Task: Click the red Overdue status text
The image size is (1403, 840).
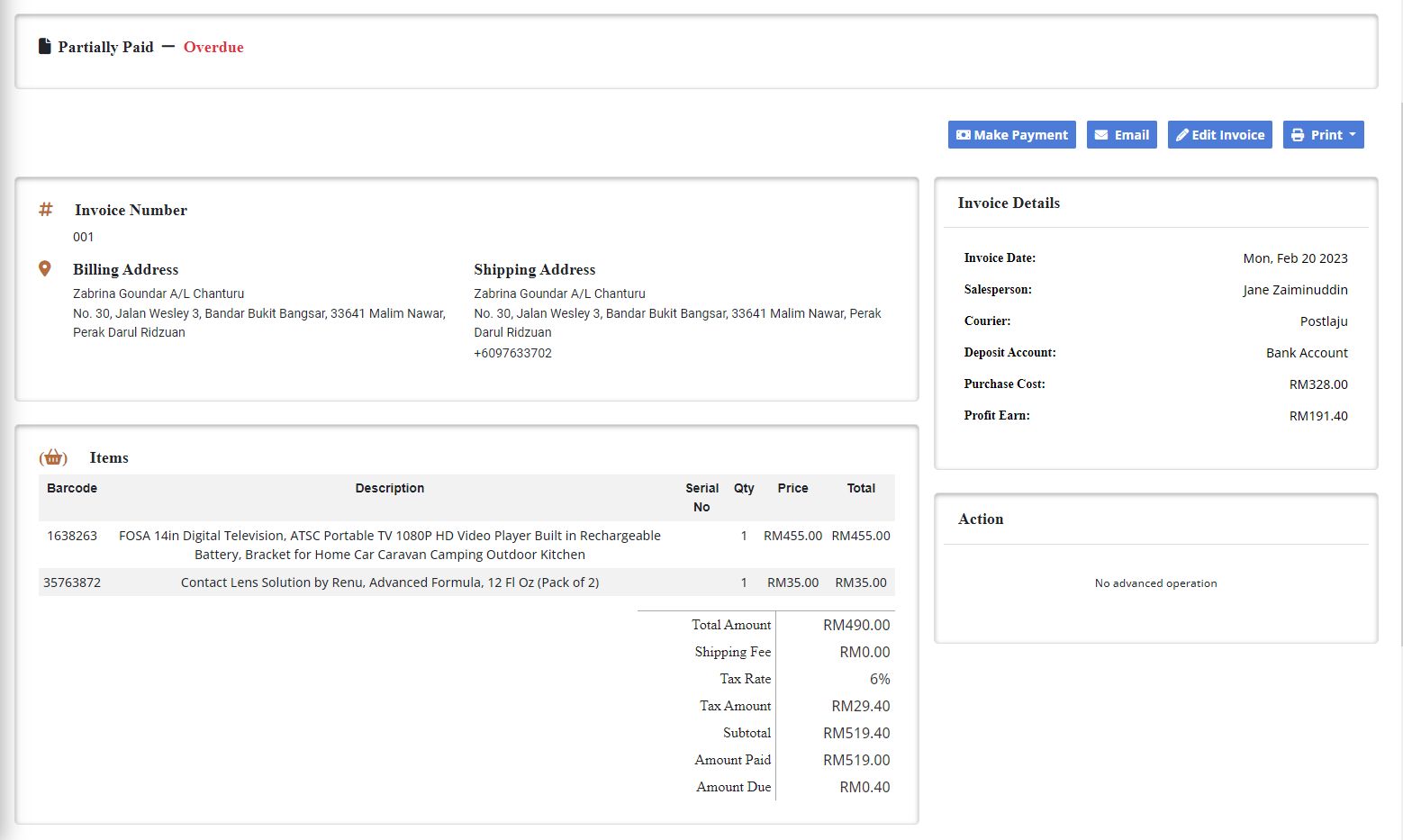Action: 213,47
